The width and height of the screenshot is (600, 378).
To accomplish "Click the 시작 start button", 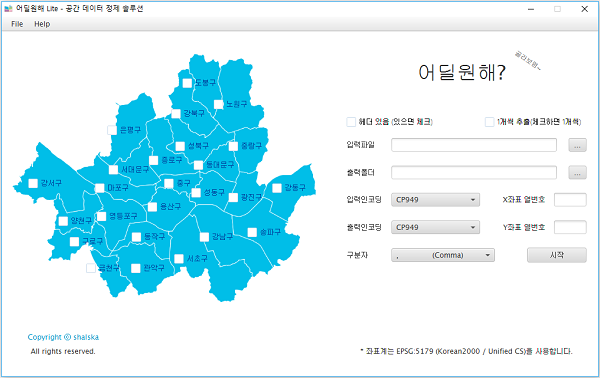I will point(557,255).
